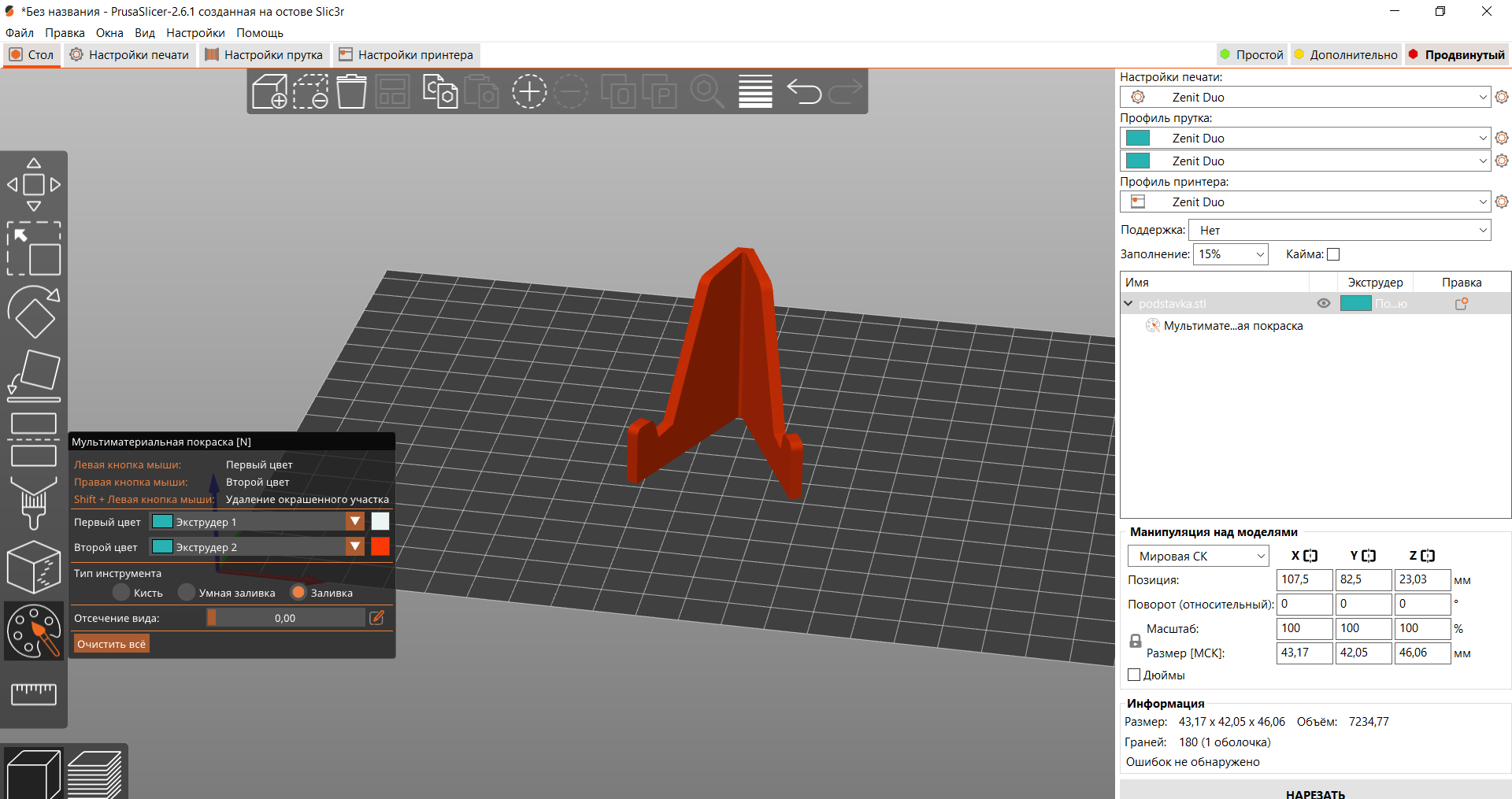Screen dimensions: 1512x799
Task: Click the Очистить всё button
Action: (x=112, y=644)
